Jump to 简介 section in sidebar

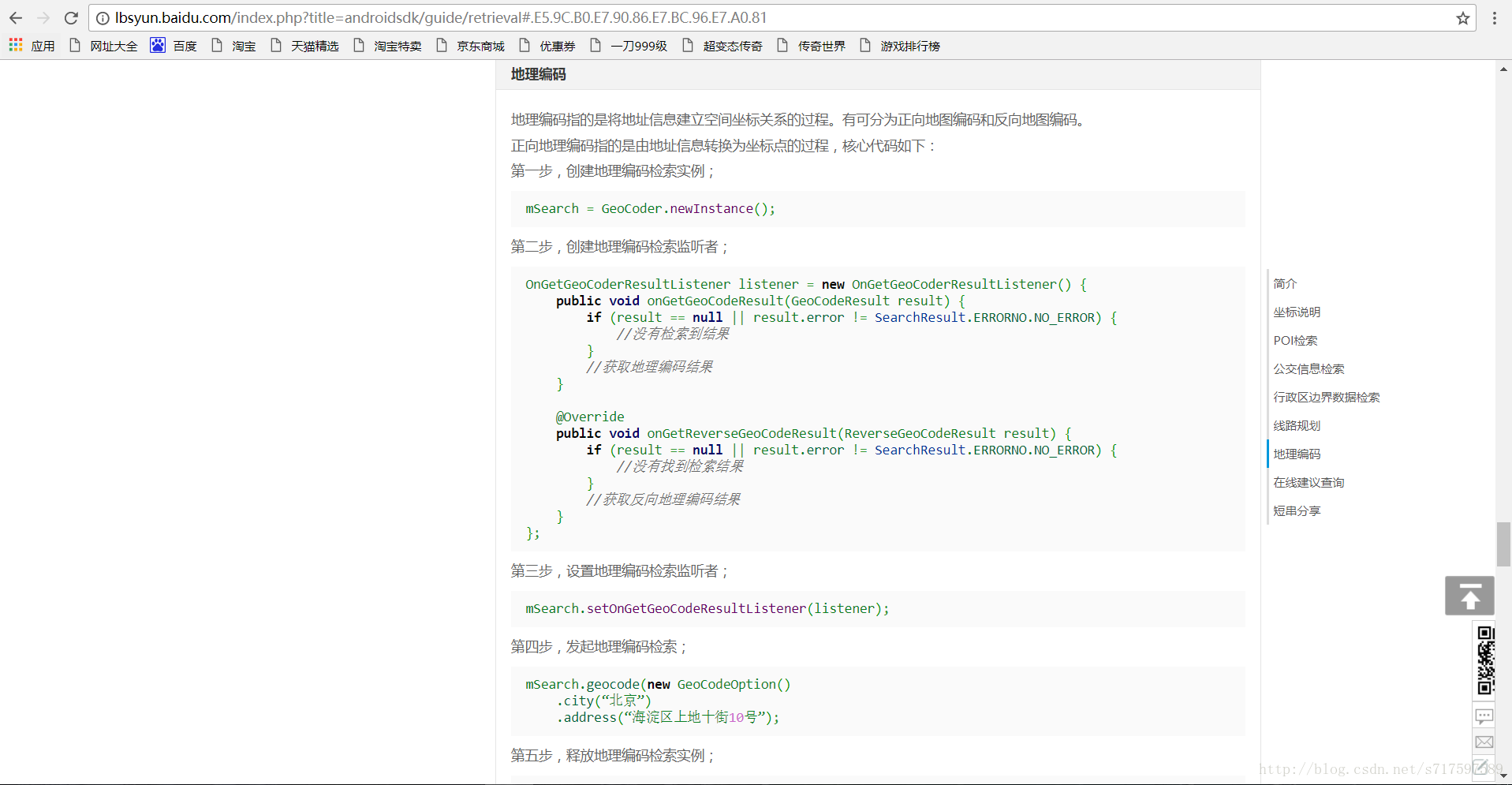[1285, 283]
